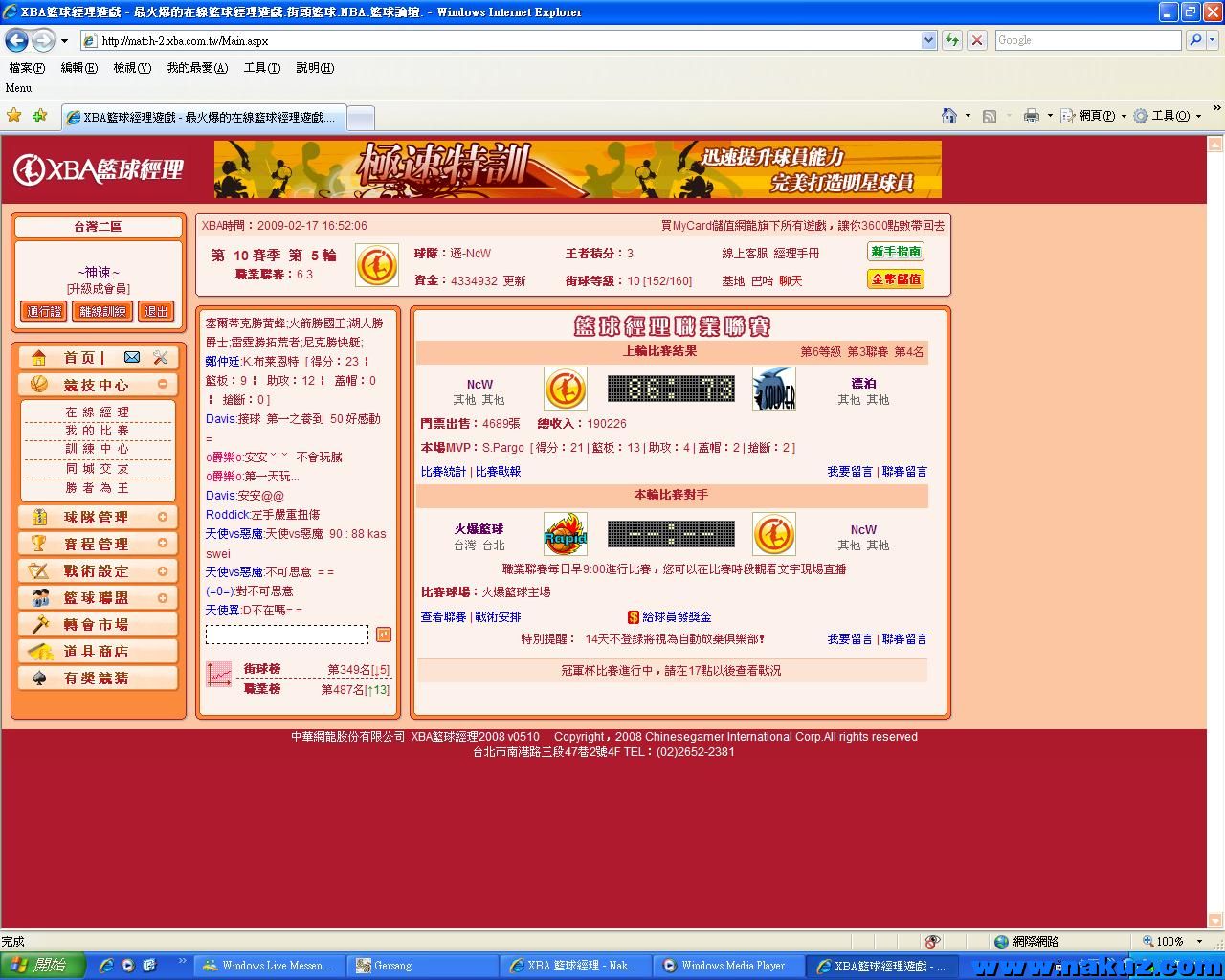
Task: Click the Gersang taskbar item
Action: (x=420, y=966)
